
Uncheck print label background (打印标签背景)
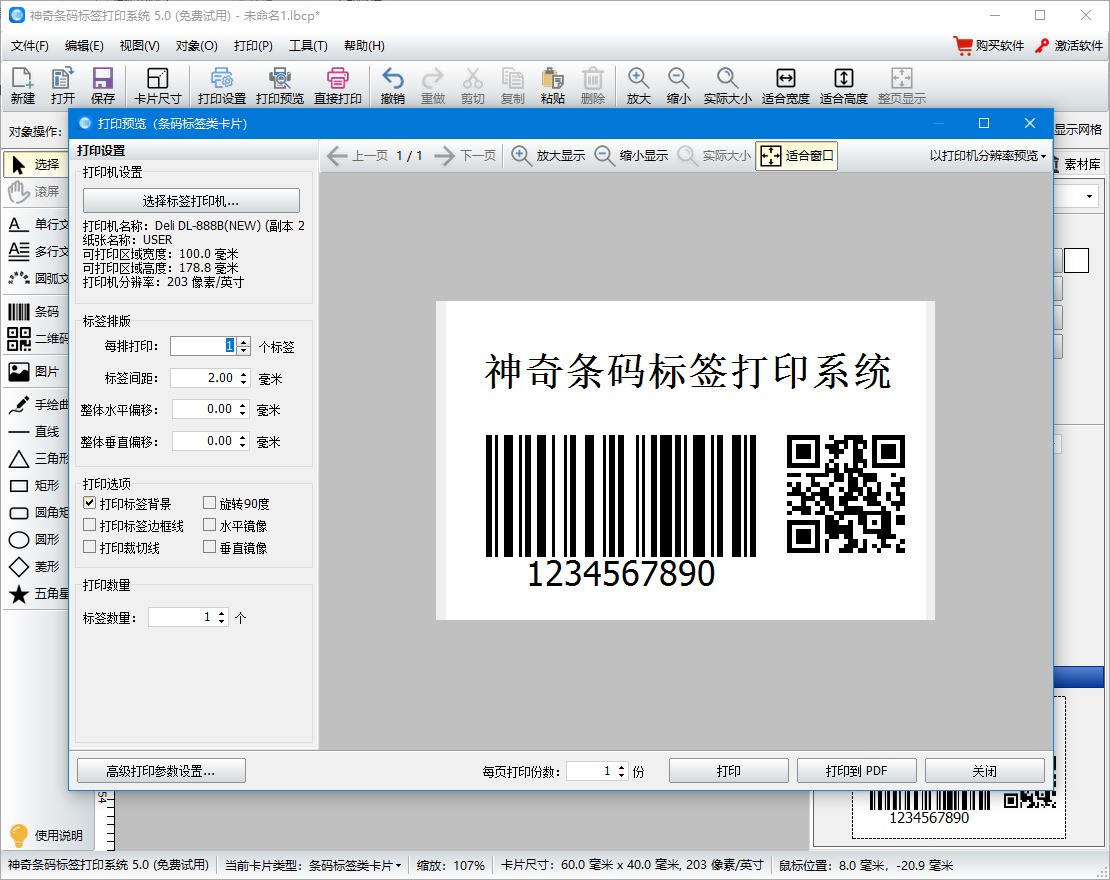coord(89,503)
